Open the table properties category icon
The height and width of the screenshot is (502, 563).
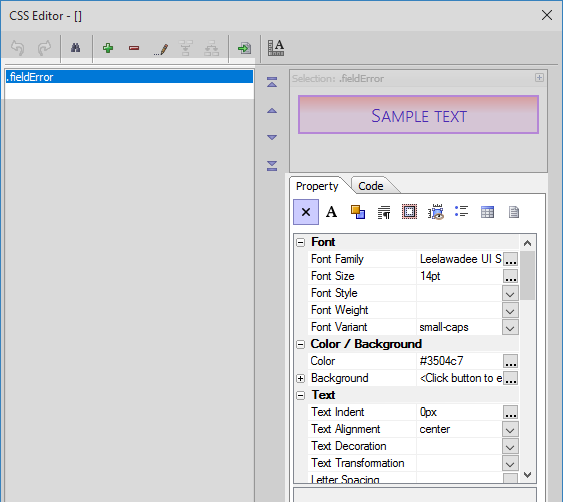point(487,212)
